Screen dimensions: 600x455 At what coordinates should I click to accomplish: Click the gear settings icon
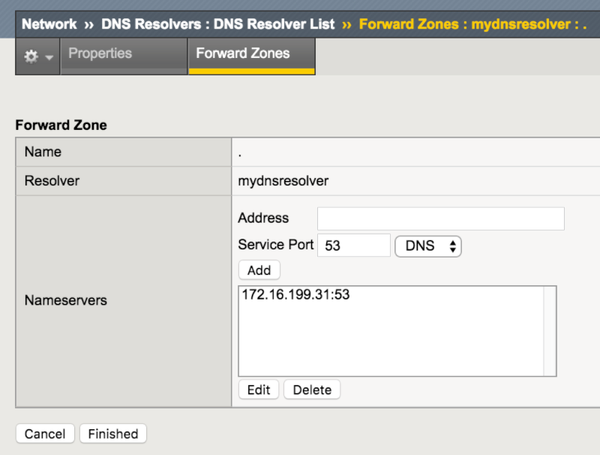click(30, 56)
